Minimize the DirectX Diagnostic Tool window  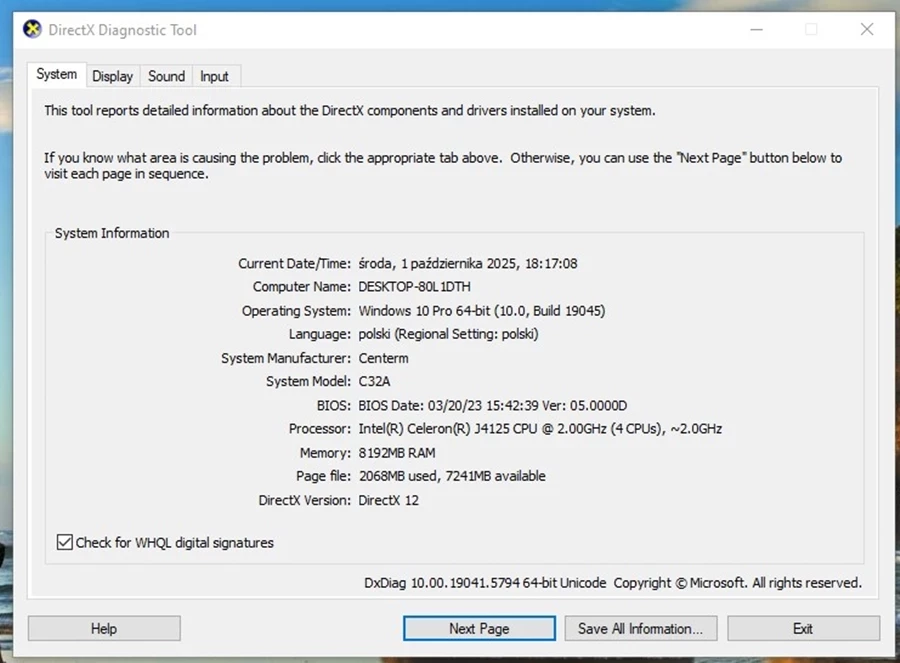click(757, 30)
